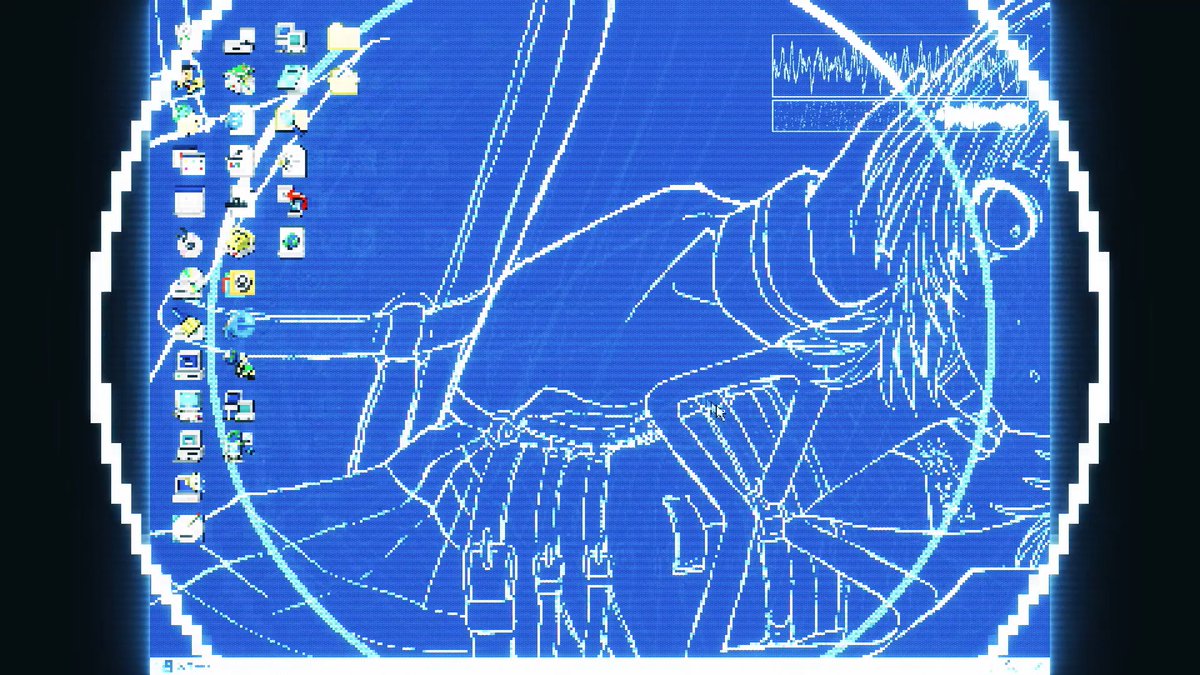The height and width of the screenshot is (675, 1200).
Task: Open the CD disc desktop icon
Action: tap(188, 242)
